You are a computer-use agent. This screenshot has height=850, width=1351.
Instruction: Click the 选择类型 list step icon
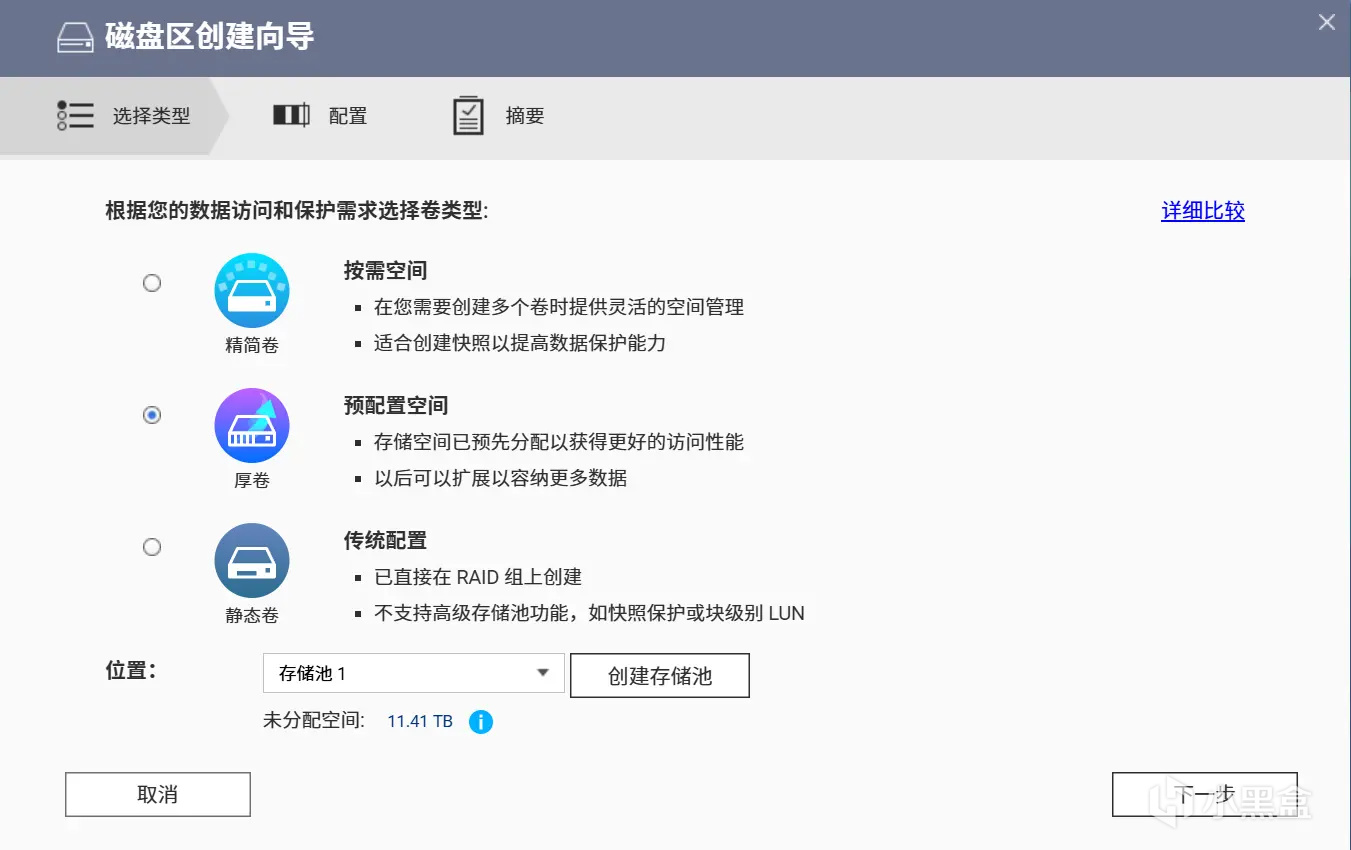tap(75, 116)
